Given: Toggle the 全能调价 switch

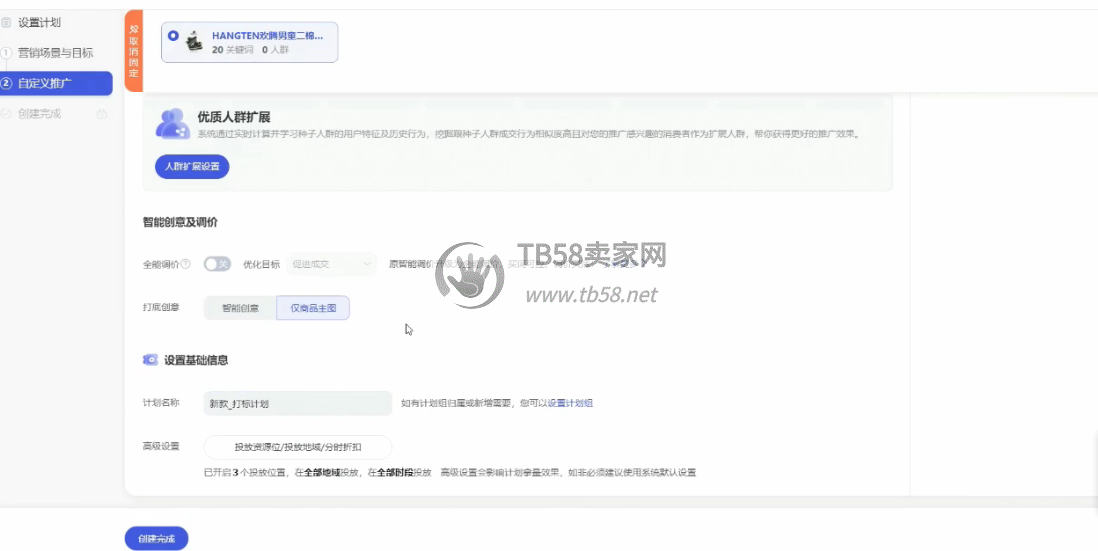Looking at the screenshot, I should (217, 265).
